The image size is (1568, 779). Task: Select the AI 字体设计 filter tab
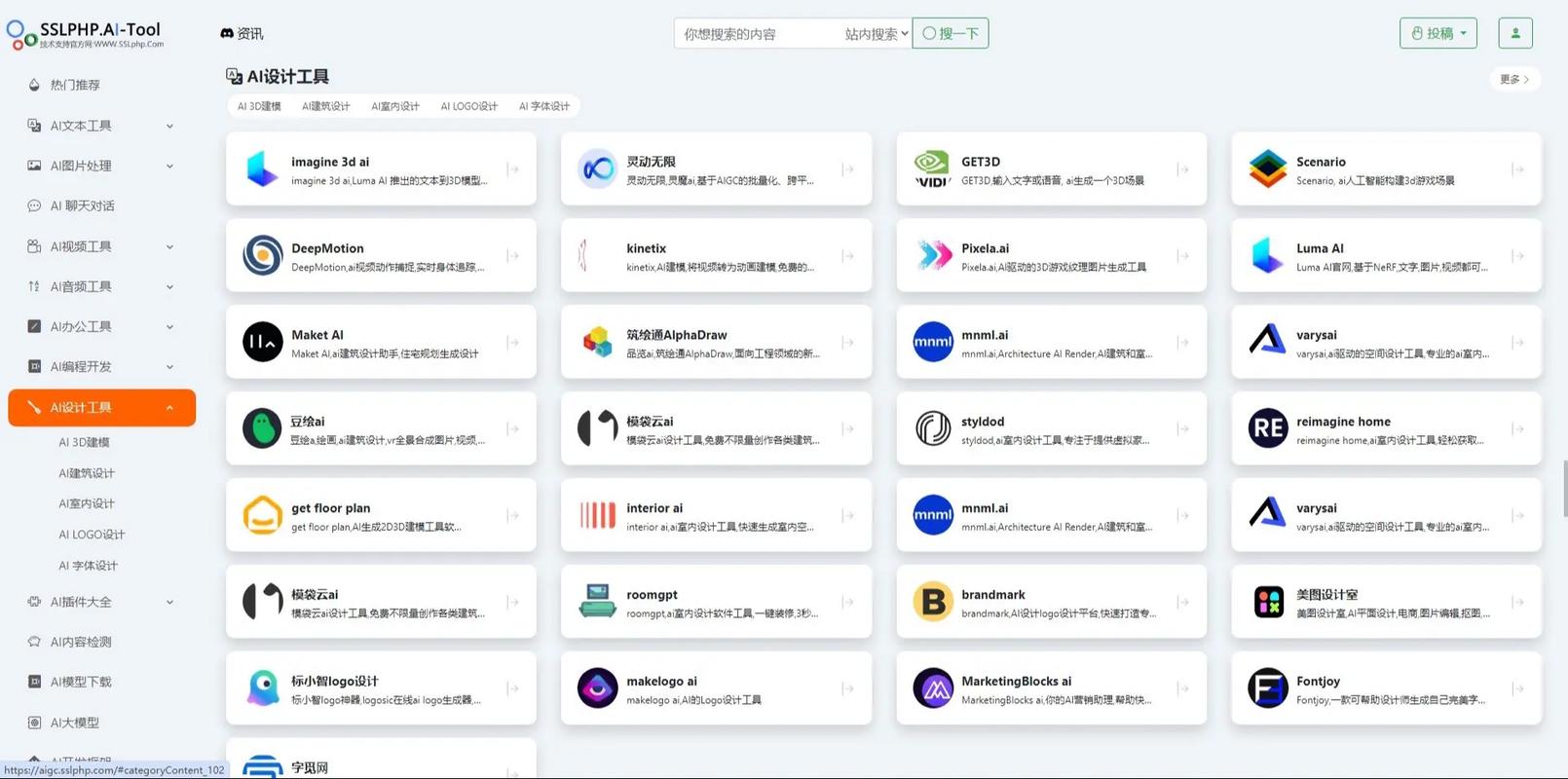543,106
